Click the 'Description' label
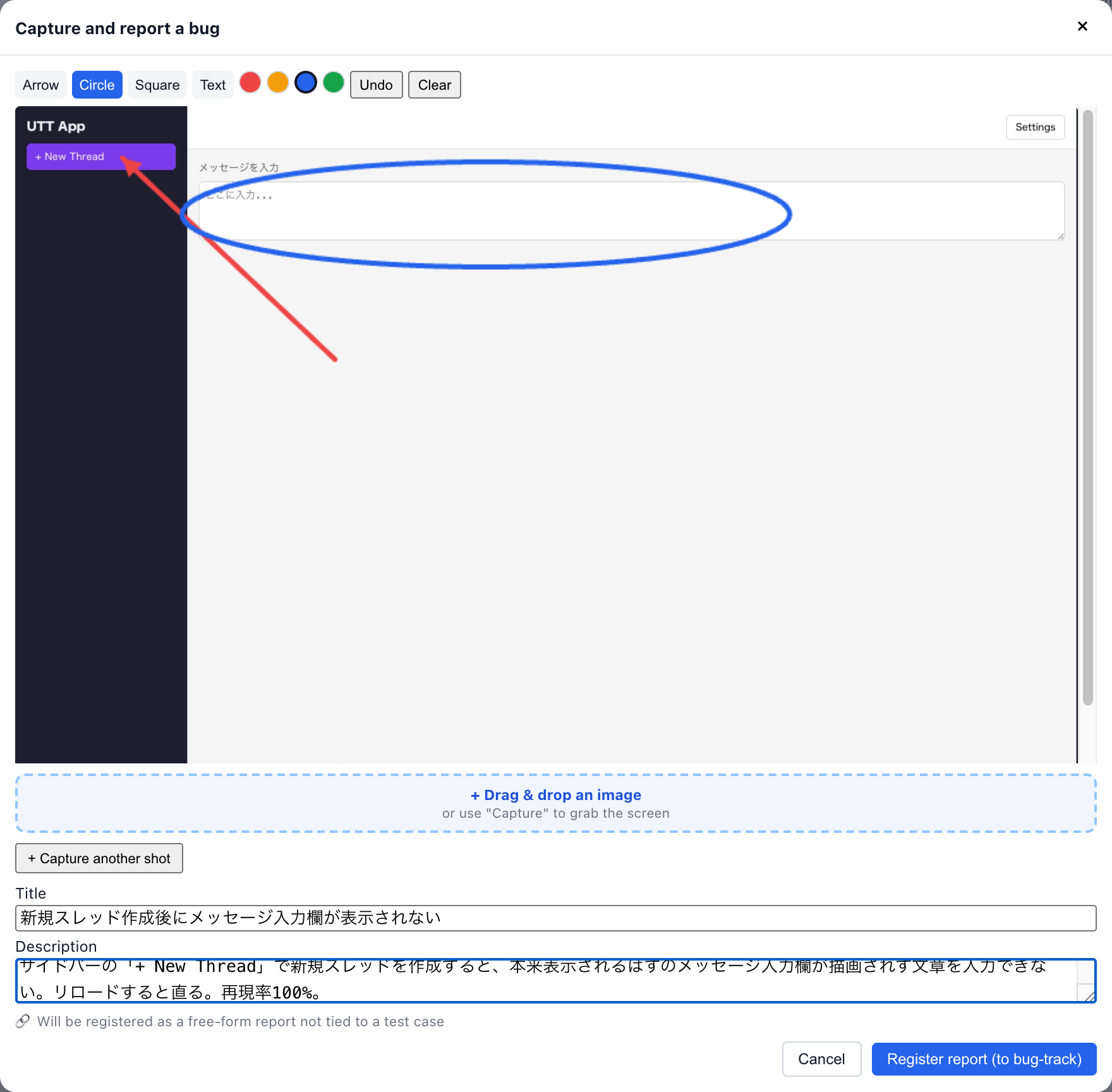The height and width of the screenshot is (1092, 1112). click(56, 946)
